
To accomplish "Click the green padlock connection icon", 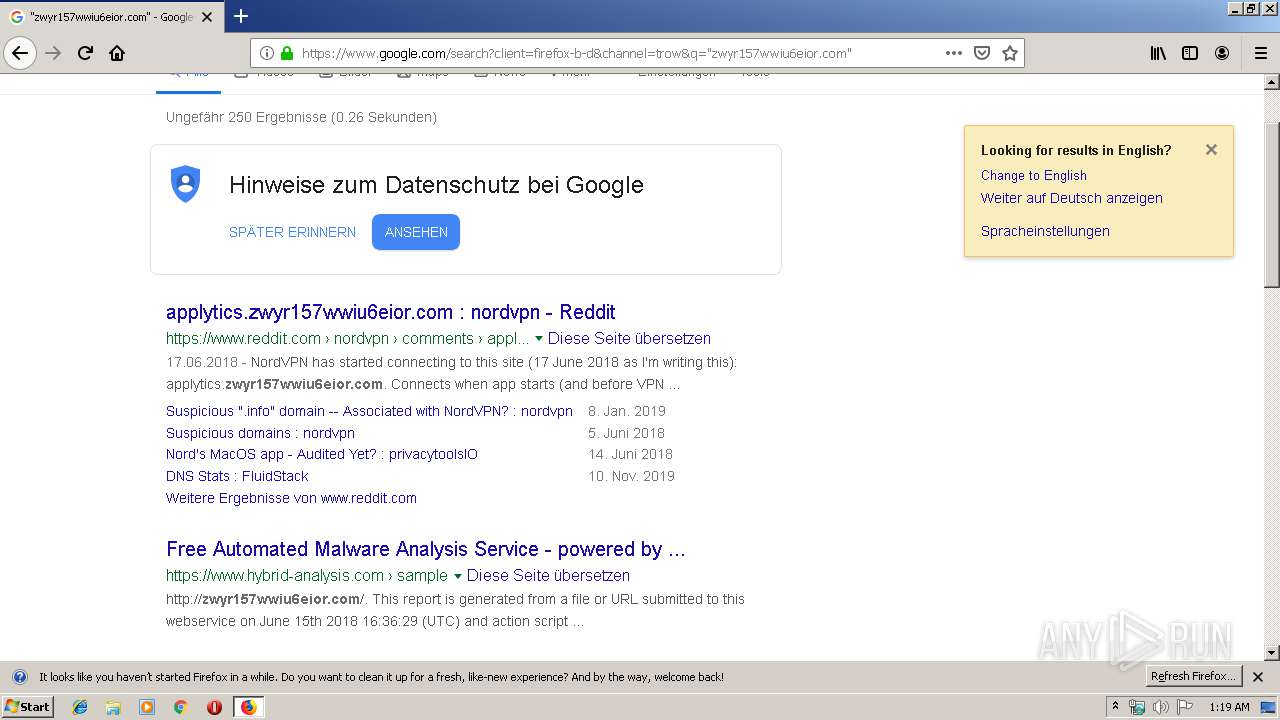I will (287, 53).
